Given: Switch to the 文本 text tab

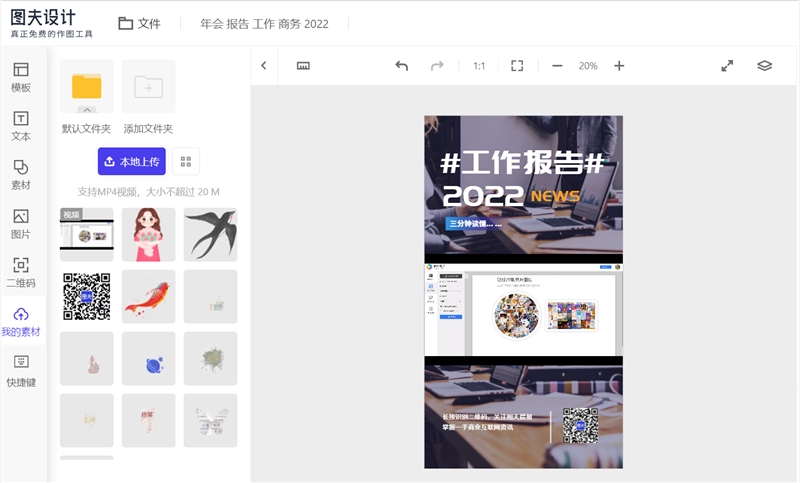Looking at the screenshot, I should pyautogui.click(x=21, y=126).
